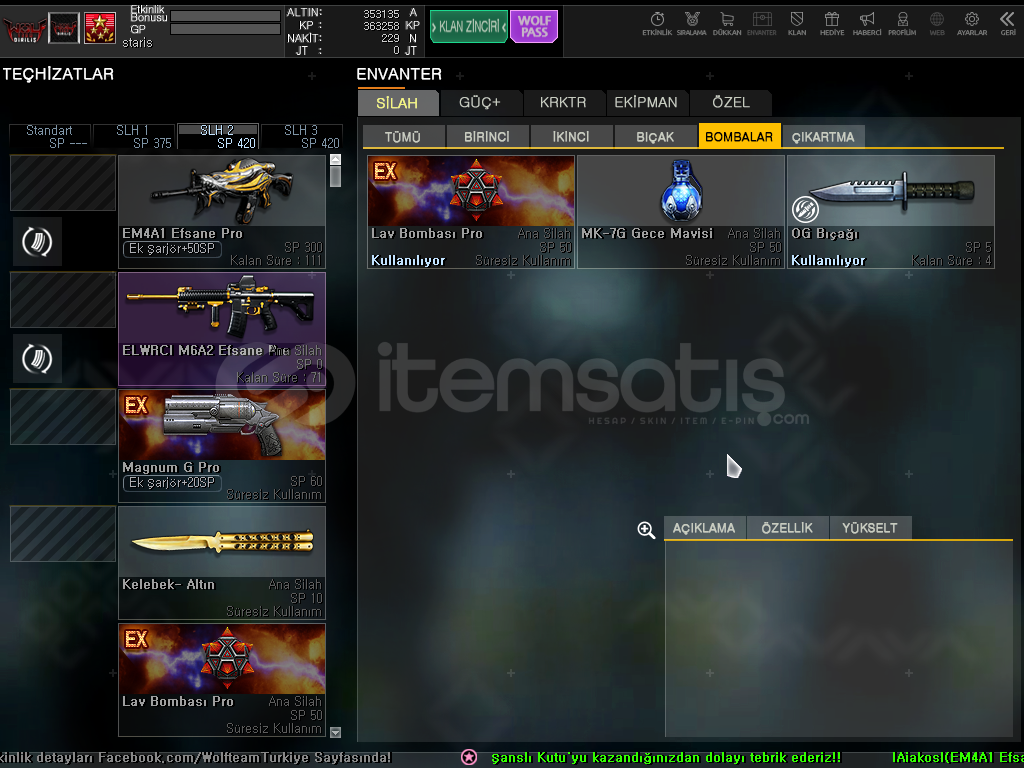Open the Klan shield icon
The height and width of the screenshot is (768, 1024).
coord(796,22)
